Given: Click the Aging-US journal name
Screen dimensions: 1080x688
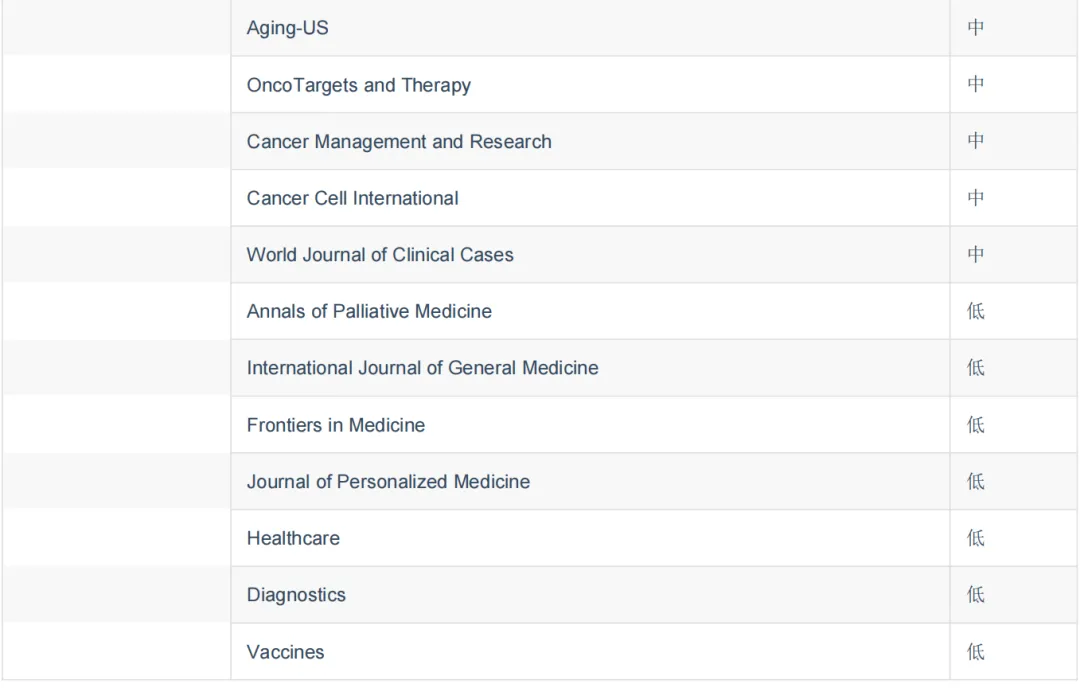Looking at the screenshot, I should [287, 28].
